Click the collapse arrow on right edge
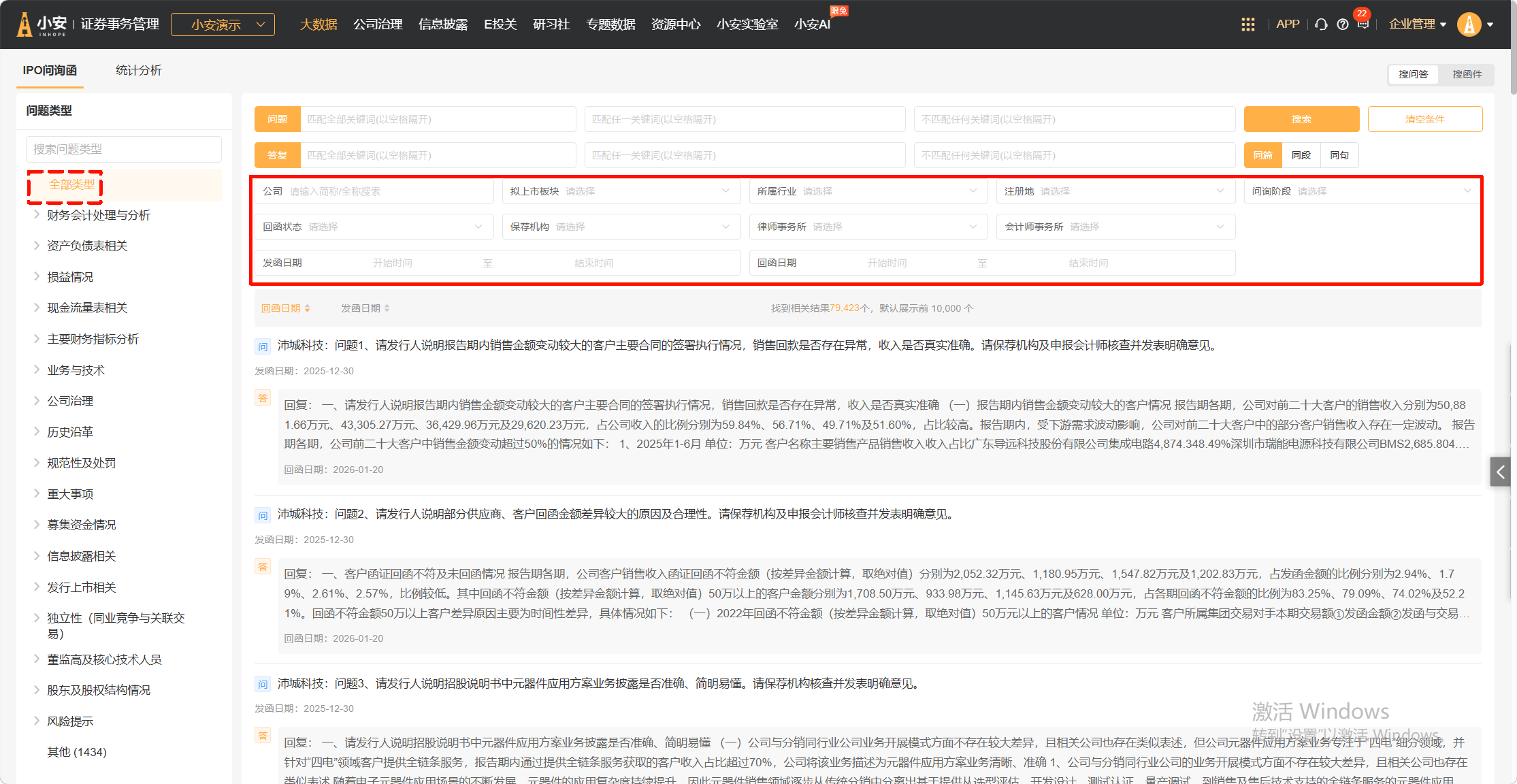This screenshot has width=1517, height=784. (1500, 472)
